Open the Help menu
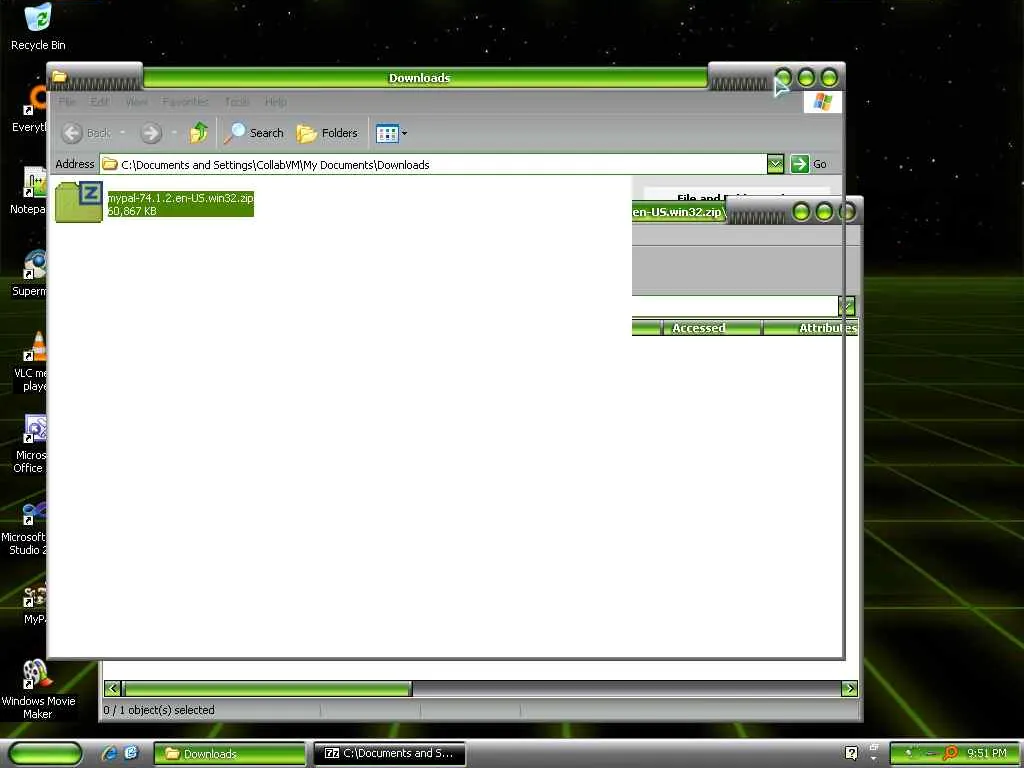This screenshot has width=1024, height=768. click(x=276, y=102)
